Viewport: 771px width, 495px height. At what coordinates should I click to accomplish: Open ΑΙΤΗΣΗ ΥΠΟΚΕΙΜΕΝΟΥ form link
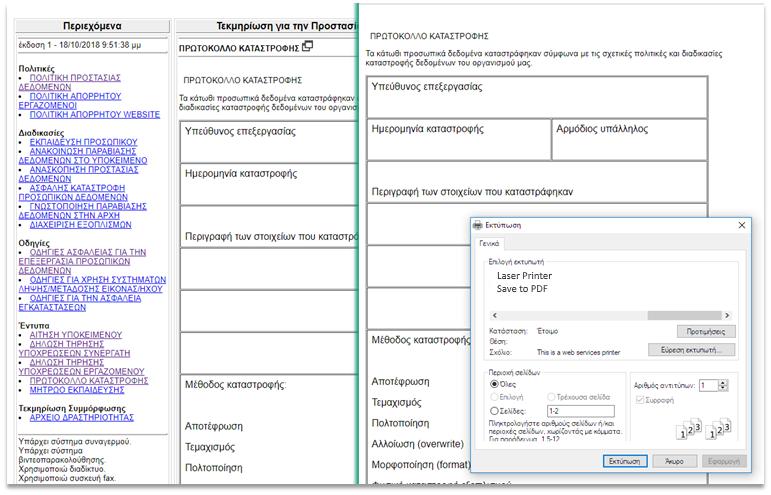pos(76,335)
